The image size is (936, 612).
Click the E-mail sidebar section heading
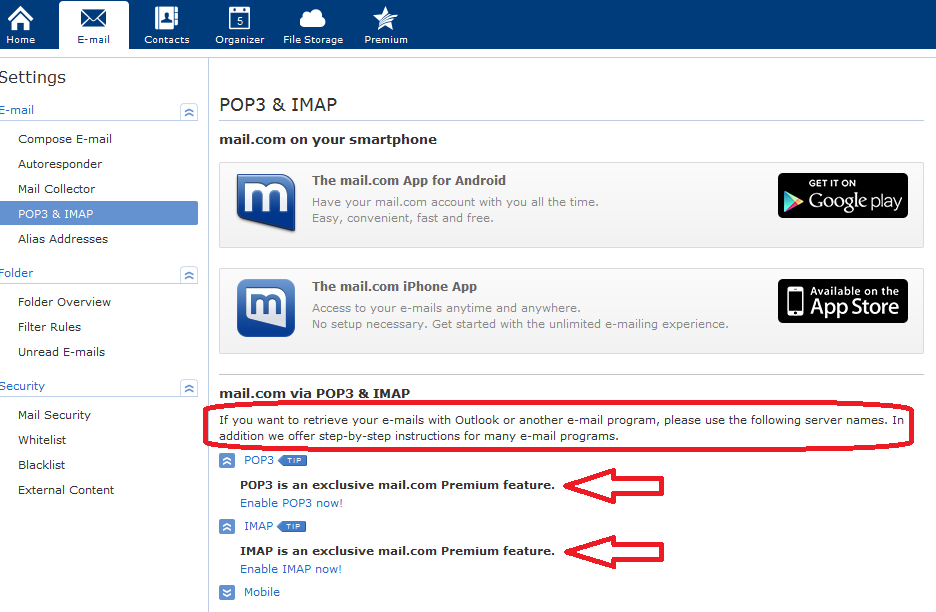[17, 110]
